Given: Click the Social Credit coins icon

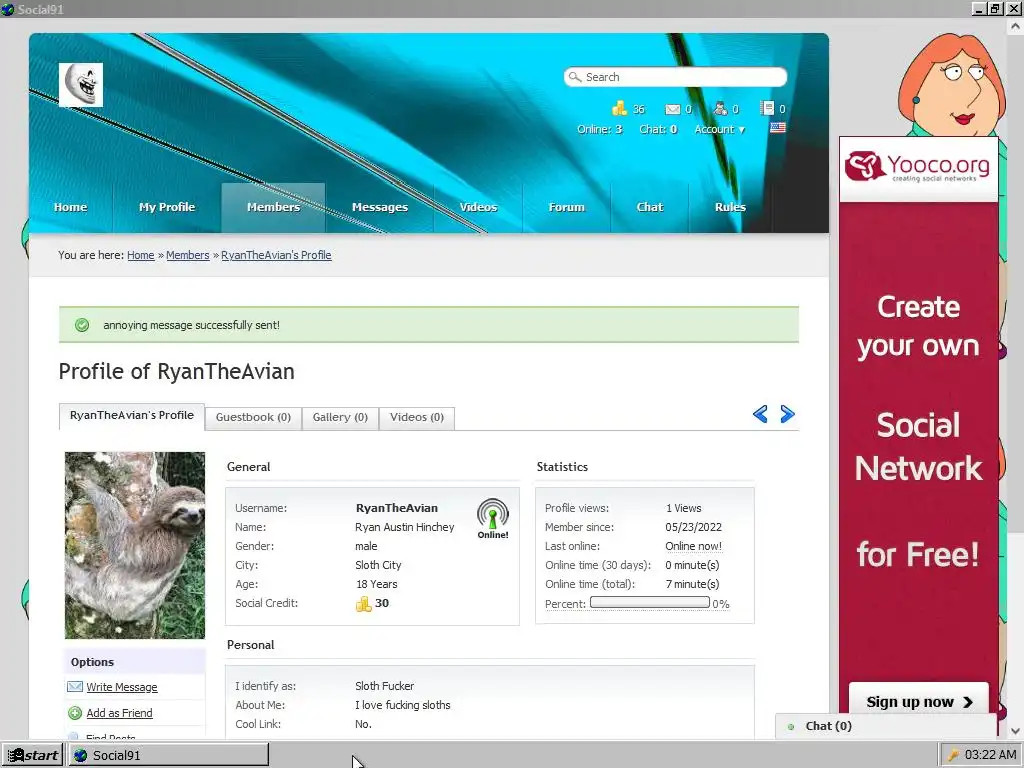Looking at the screenshot, I should 363,603.
